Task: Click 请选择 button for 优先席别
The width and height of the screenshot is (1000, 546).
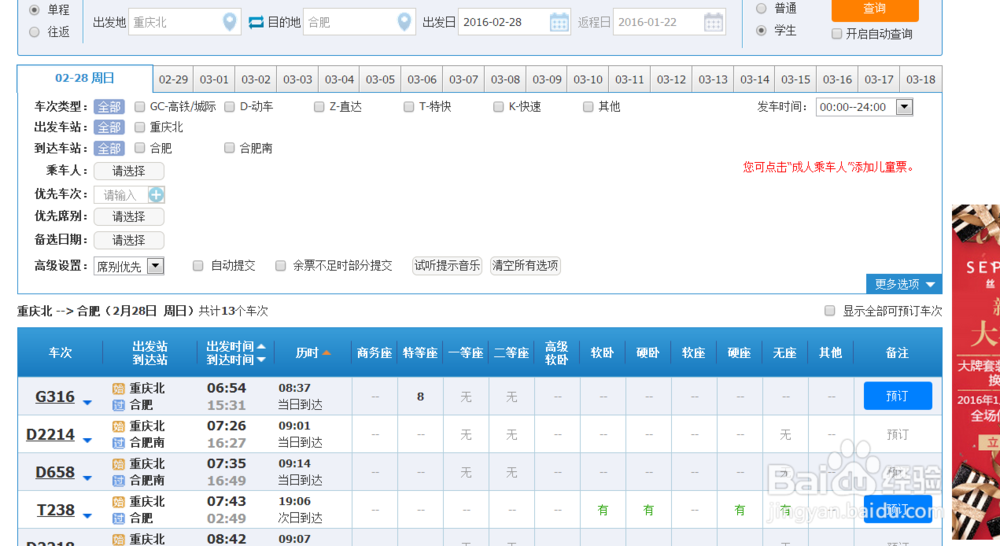Action: pos(129,217)
